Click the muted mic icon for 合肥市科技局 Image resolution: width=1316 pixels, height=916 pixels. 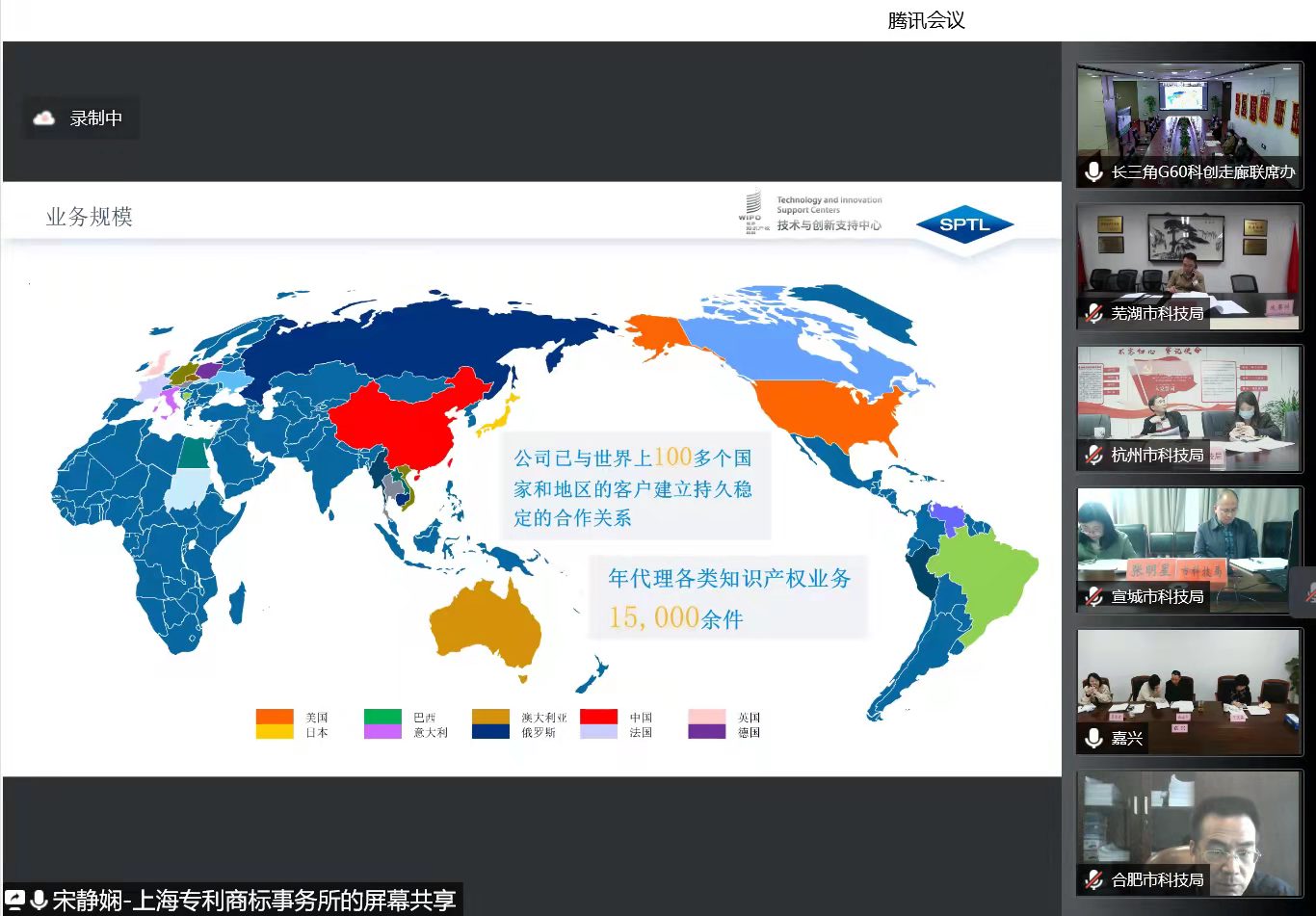(x=1093, y=879)
